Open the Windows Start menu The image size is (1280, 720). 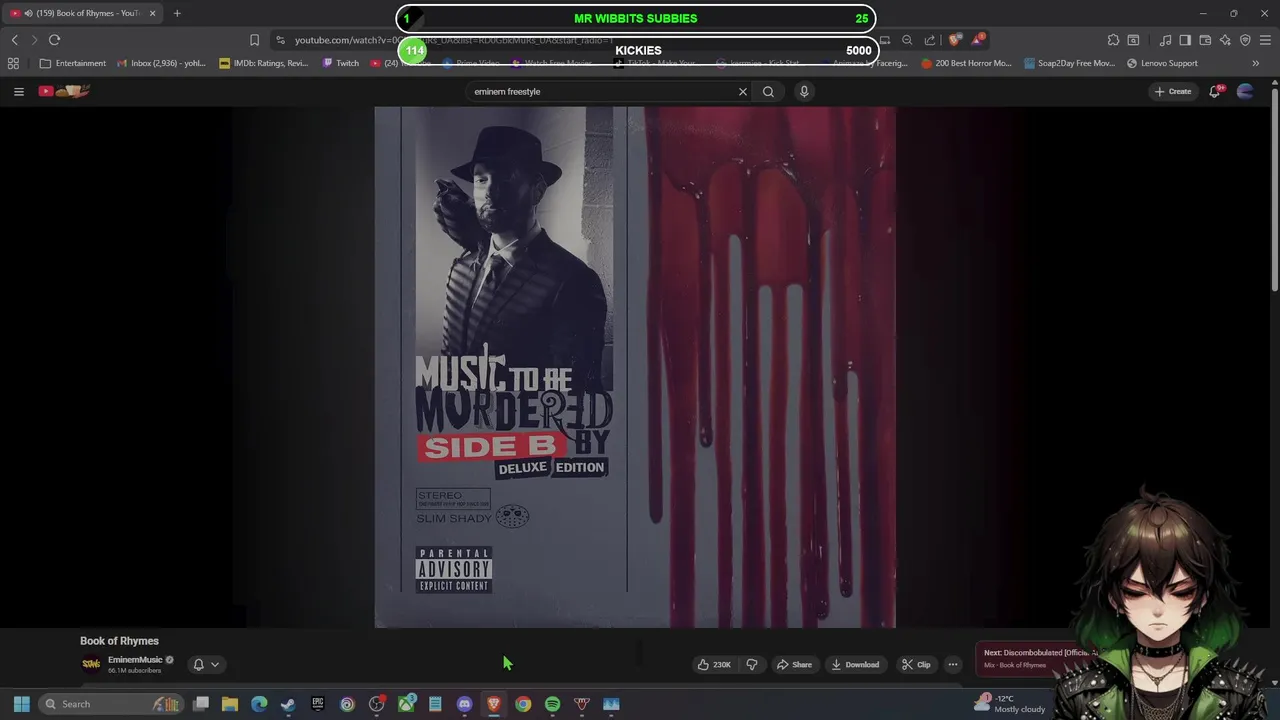[21, 704]
